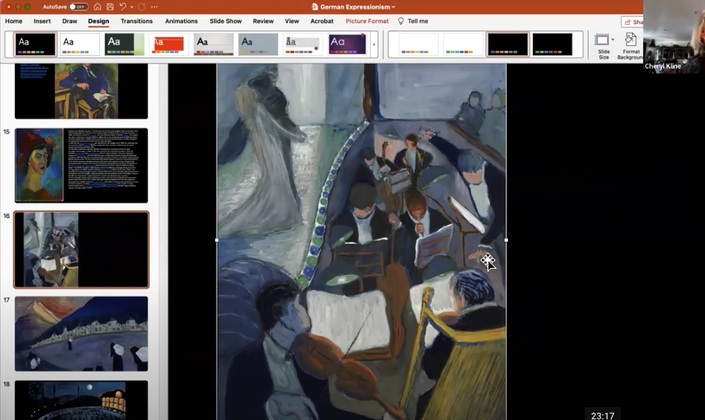
Task: Open the Transitions ribbon tab
Action: [x=137, y=21]
